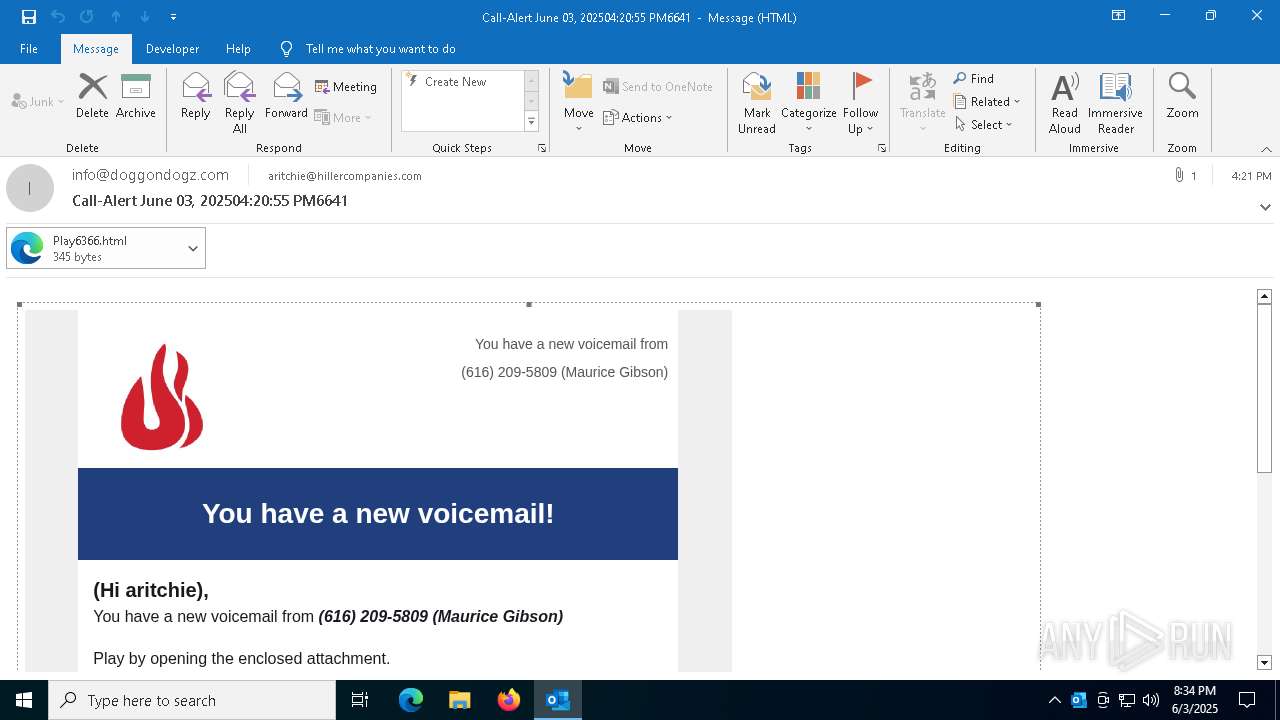Click the Translate button
The image size is (1280, 720).
922,103
